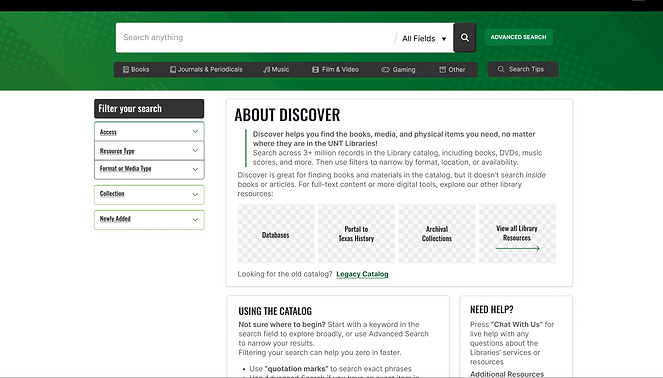Expand the Resource Type filter chevron

[195, 151]
